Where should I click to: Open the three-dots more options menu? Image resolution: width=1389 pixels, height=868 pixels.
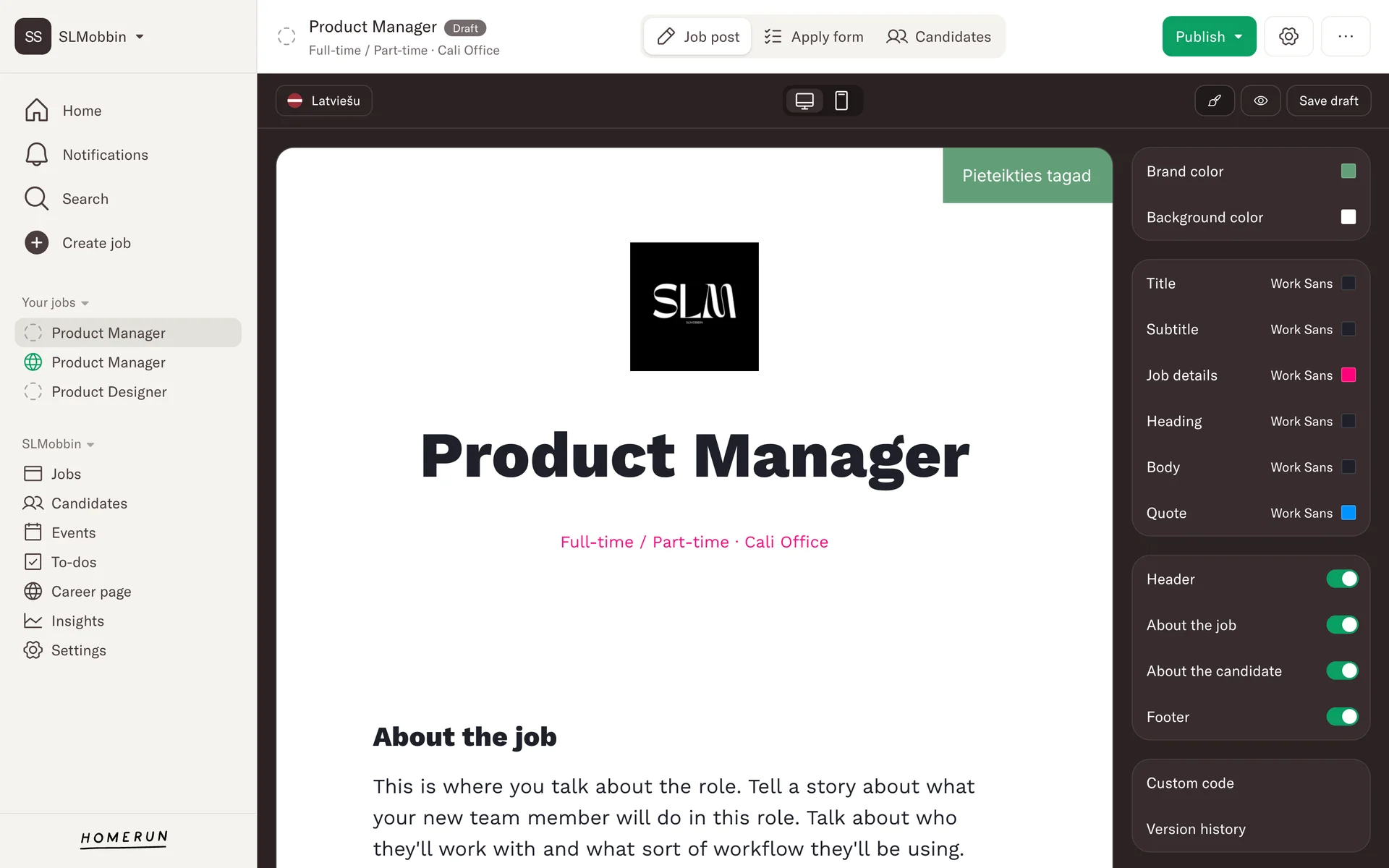click(x=1346, y=36)
